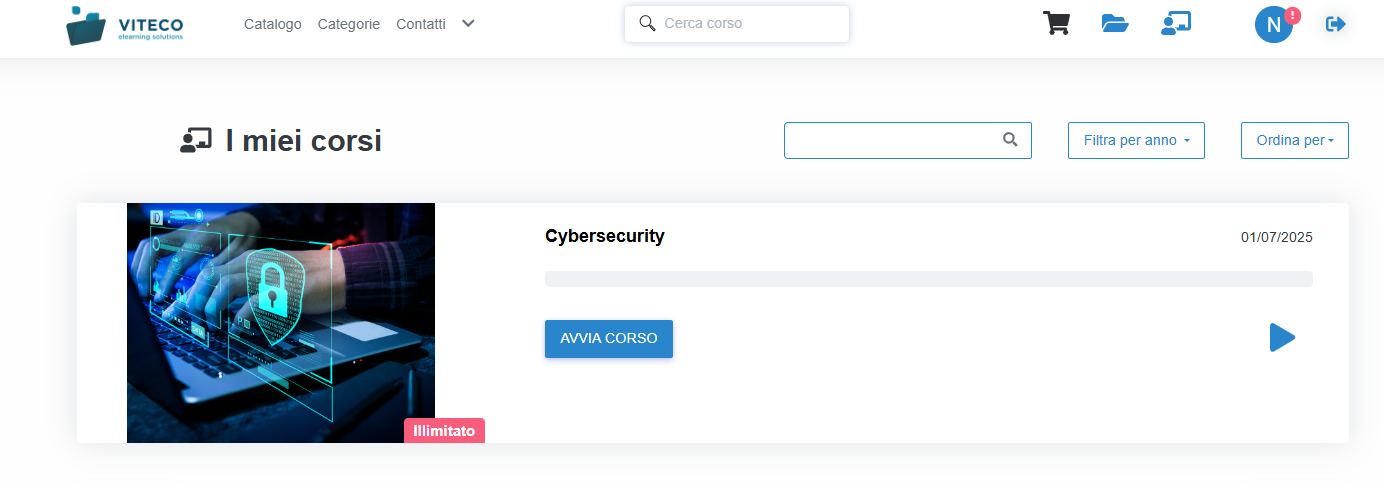1384x484 pixels.
Task: Open the Ordina per dropdown
Action: click(1294, 140)
